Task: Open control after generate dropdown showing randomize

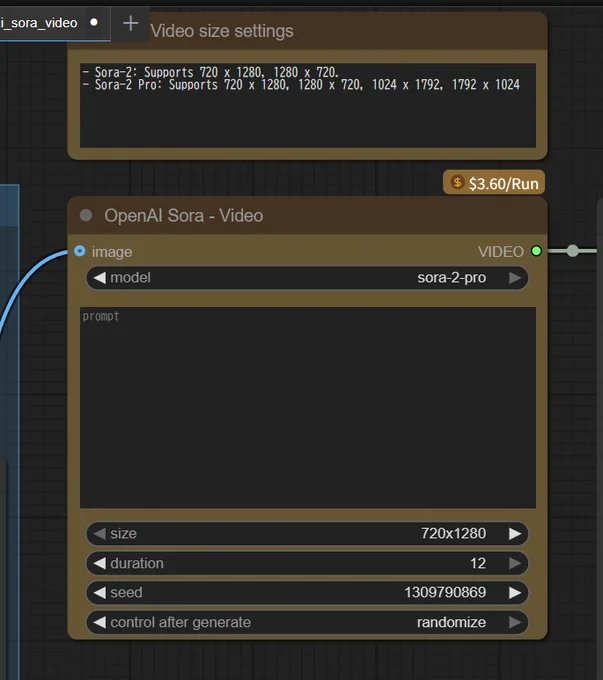Action: [307, 622]
